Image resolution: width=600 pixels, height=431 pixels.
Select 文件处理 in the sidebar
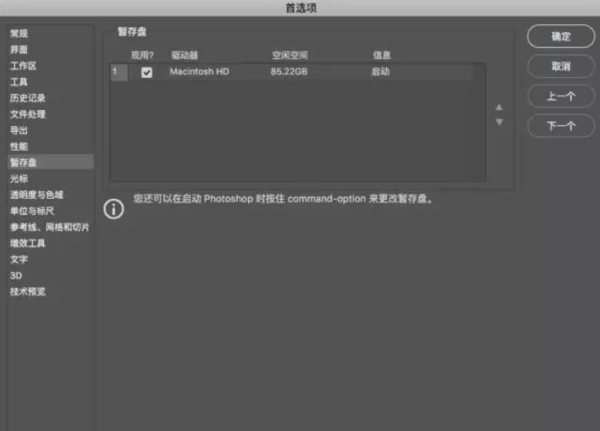(28, 114)
